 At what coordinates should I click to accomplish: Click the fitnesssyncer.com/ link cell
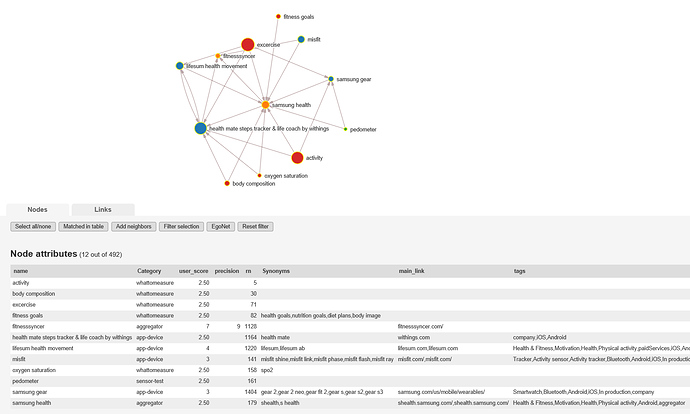coord(421,326)
